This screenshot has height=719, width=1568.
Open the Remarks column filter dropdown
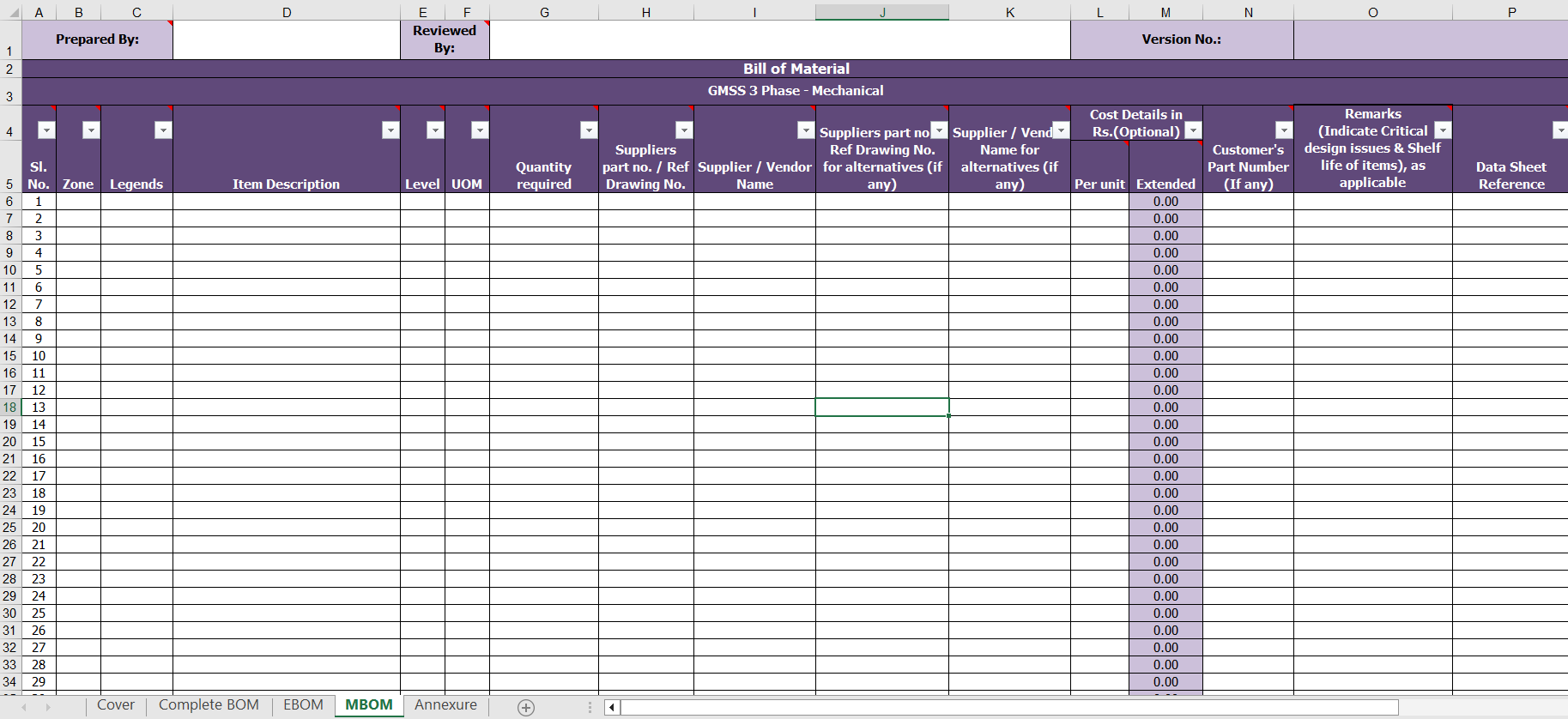(x=1443, y=130)
